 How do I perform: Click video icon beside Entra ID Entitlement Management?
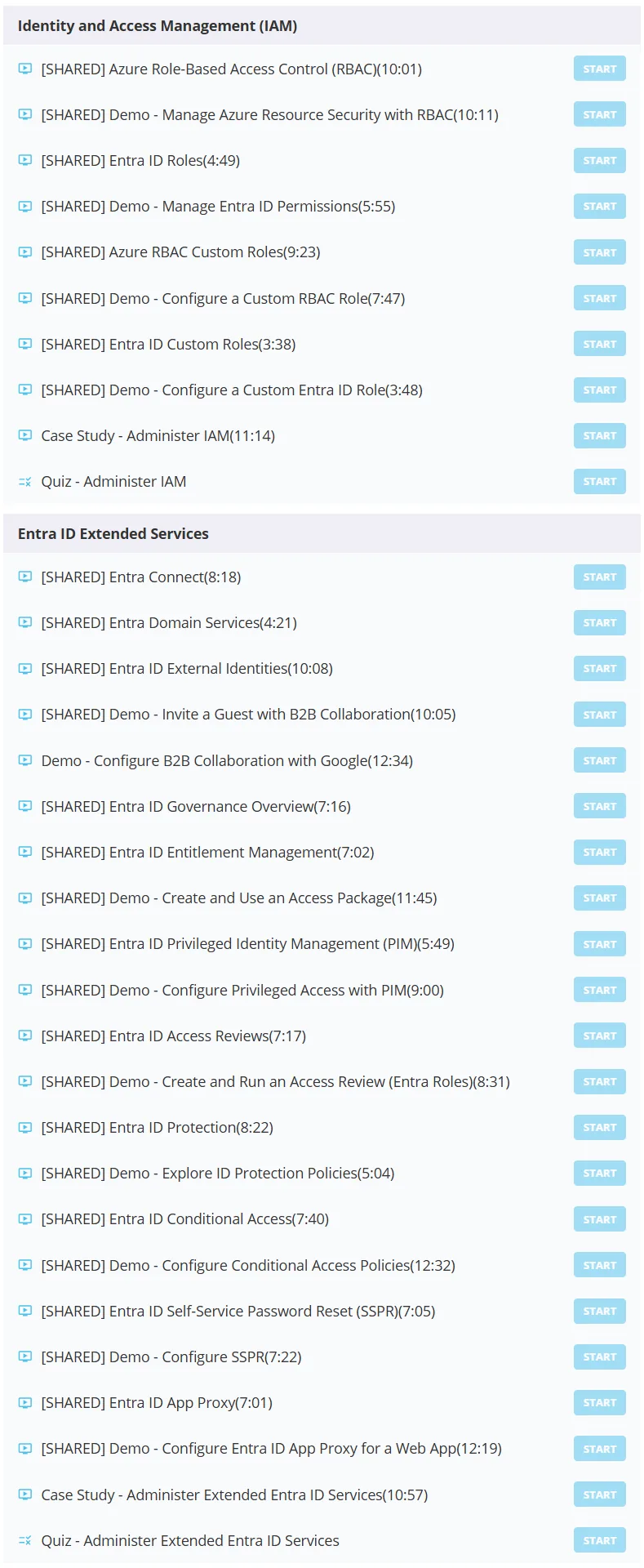[24, 852]
